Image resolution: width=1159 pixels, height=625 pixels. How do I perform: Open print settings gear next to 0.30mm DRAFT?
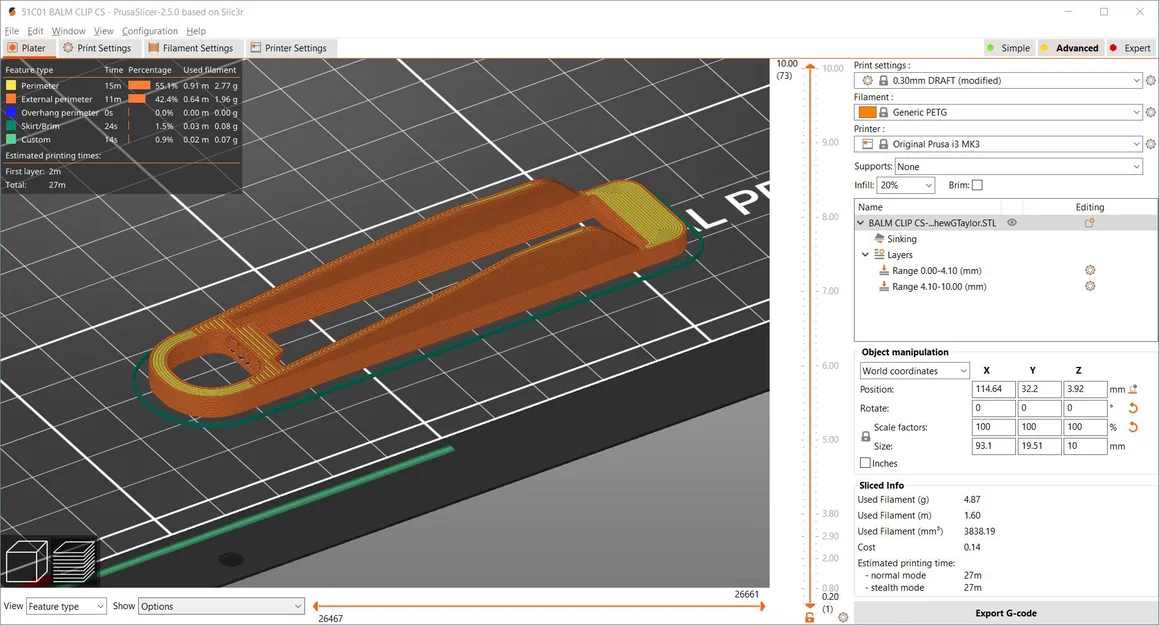coord(1150,81)
